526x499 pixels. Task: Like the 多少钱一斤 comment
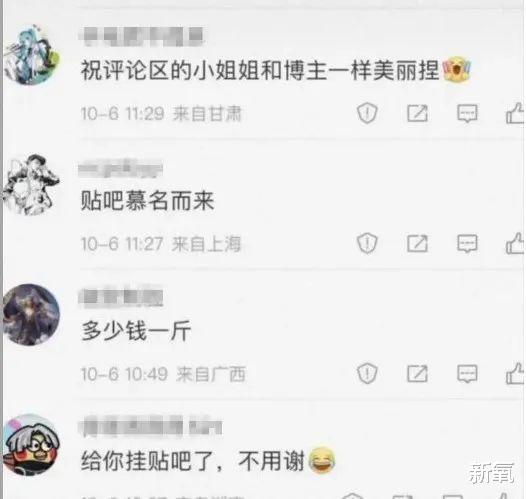(515, 373)
